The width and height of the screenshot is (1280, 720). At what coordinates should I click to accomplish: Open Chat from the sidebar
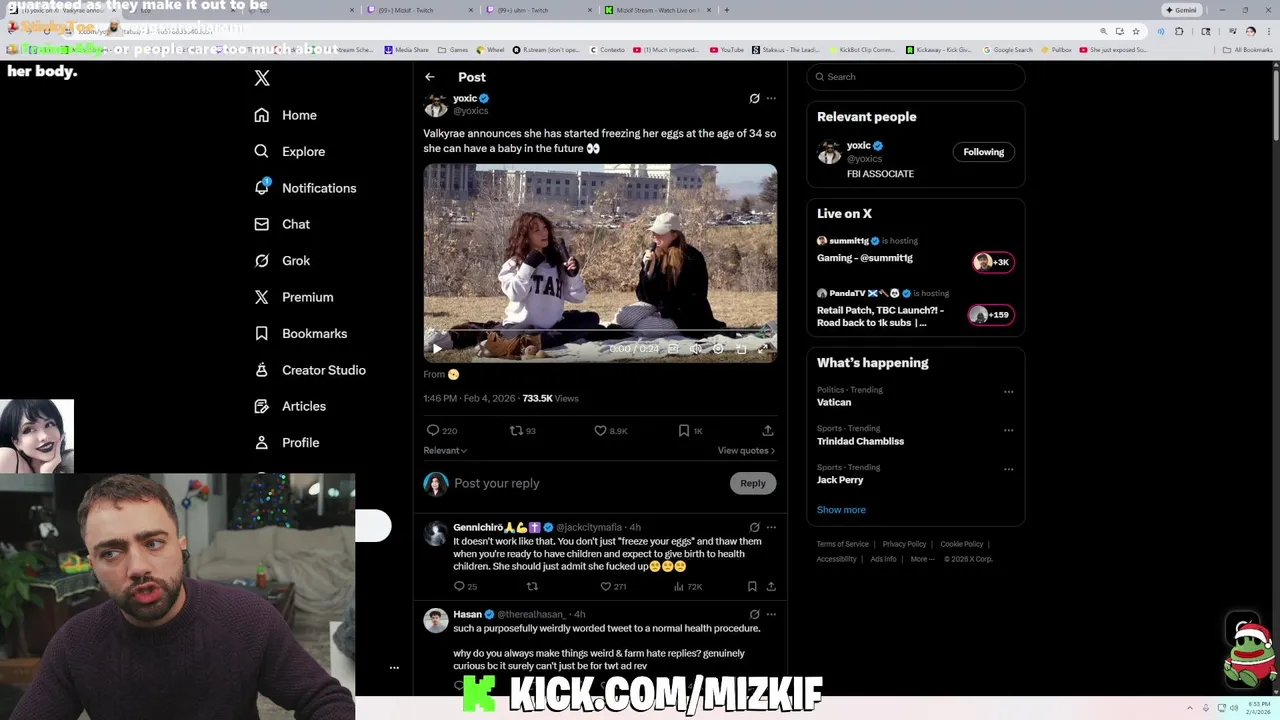(x=282, y=224)
